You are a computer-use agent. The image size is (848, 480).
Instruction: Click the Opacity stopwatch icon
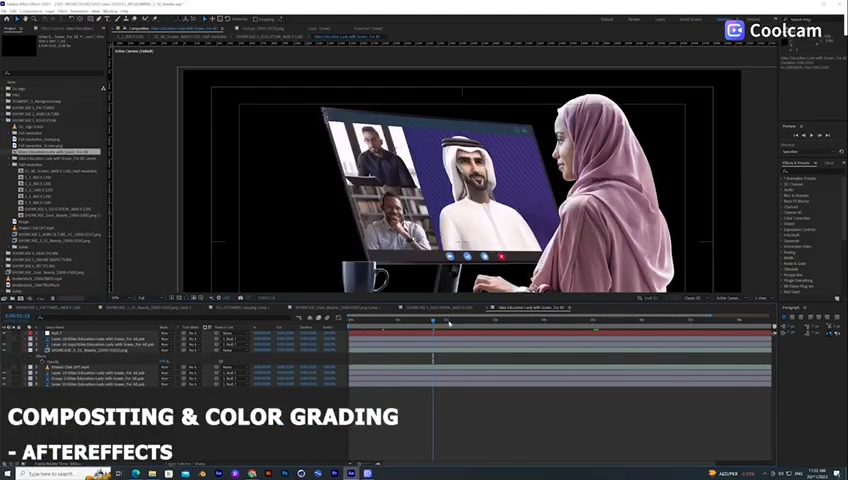tap(42, 362)
